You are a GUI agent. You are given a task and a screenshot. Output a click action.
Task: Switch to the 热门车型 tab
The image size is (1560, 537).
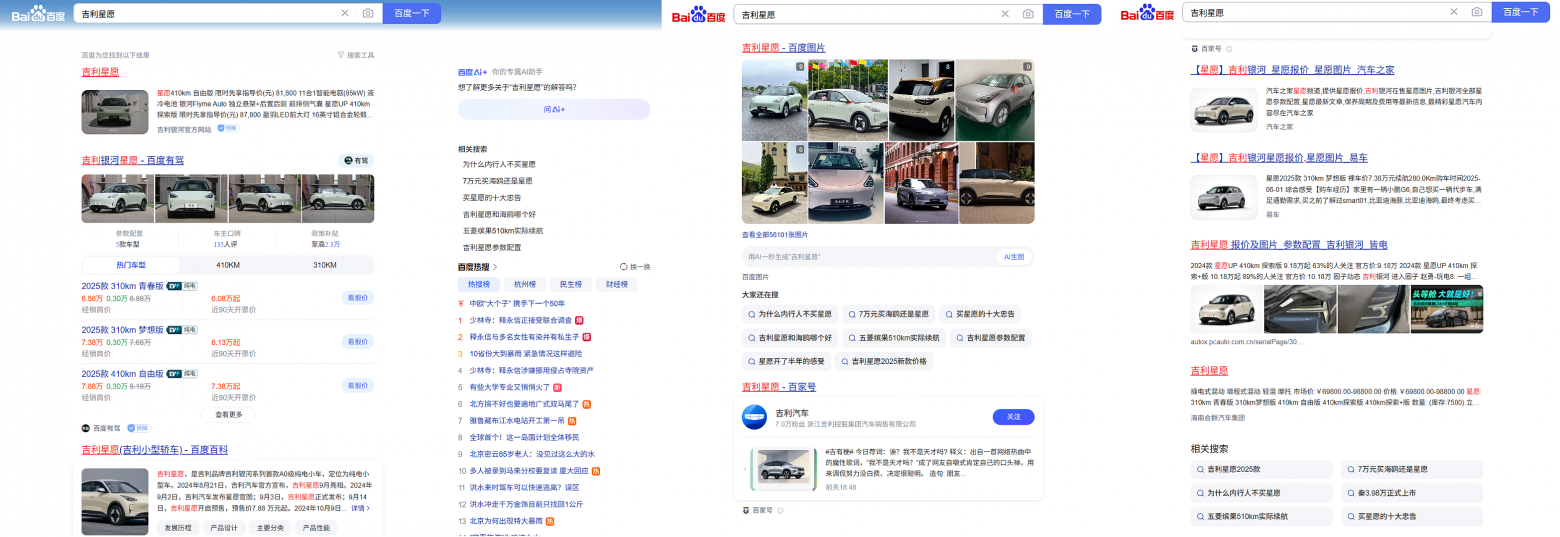pyautogui.click(x=131, y=265)
